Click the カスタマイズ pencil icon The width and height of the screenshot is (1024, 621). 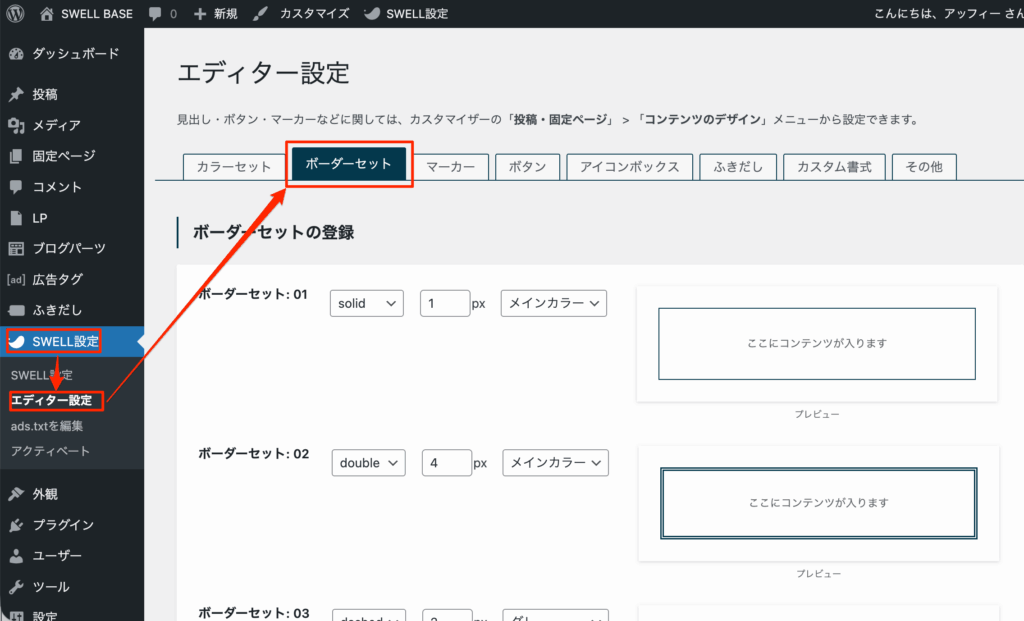pos(261,14)
